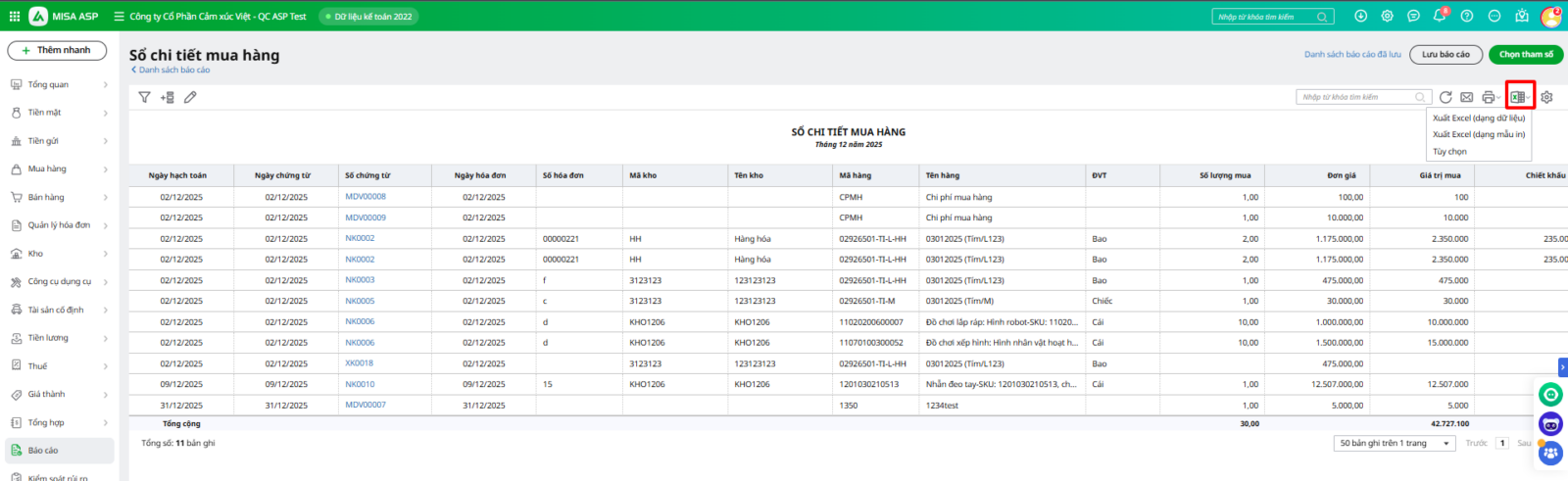
Task: Select Tùy chọn in export menu
Action: point(1449,152)
